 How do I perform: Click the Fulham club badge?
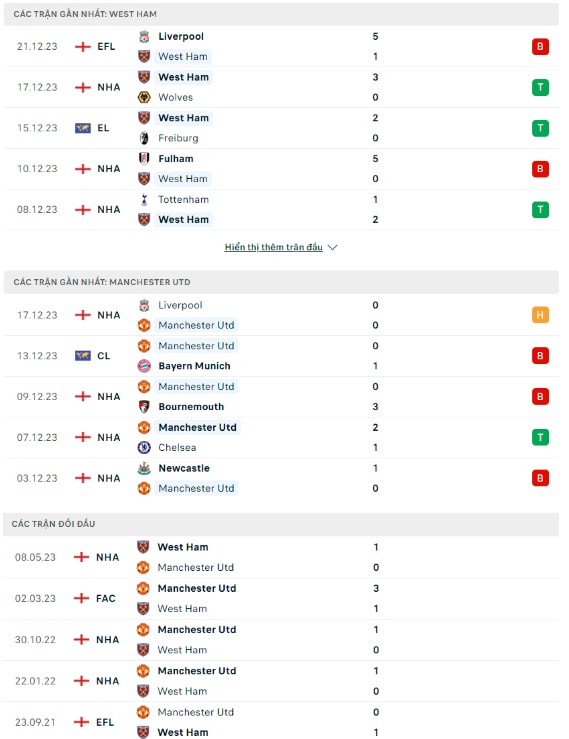144,159
